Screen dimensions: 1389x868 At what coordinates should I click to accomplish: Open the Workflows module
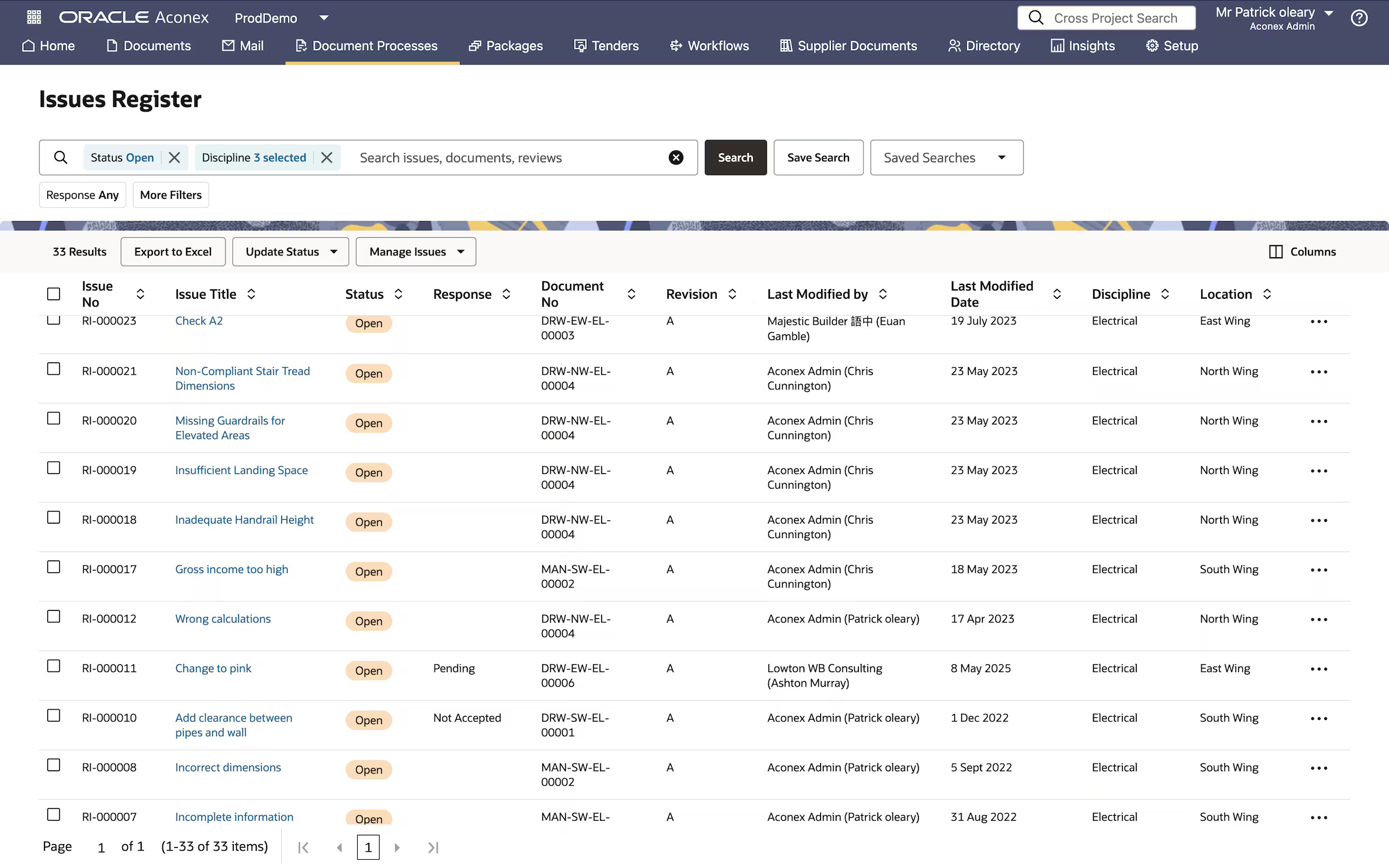pyautogui.click(x=708, y=46)
